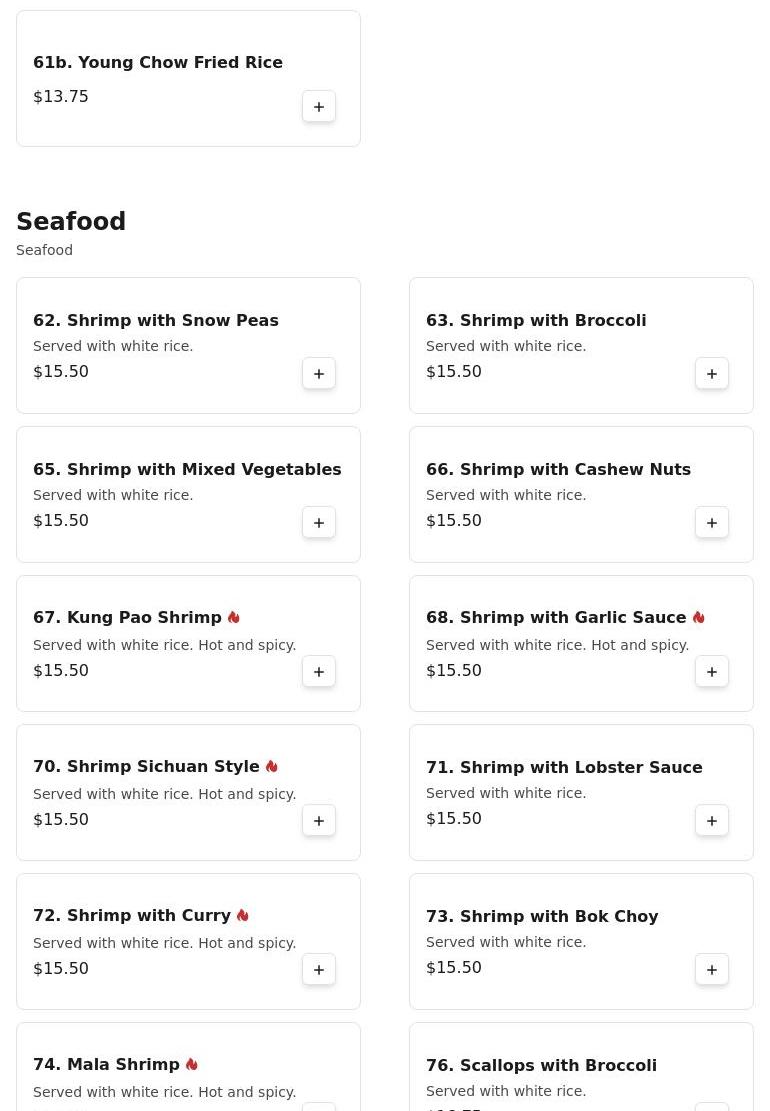This screenshot has width=770, height=1111.
Task: Select the Mala Shrimp menu item
Action: click(x=106, y=1065)
